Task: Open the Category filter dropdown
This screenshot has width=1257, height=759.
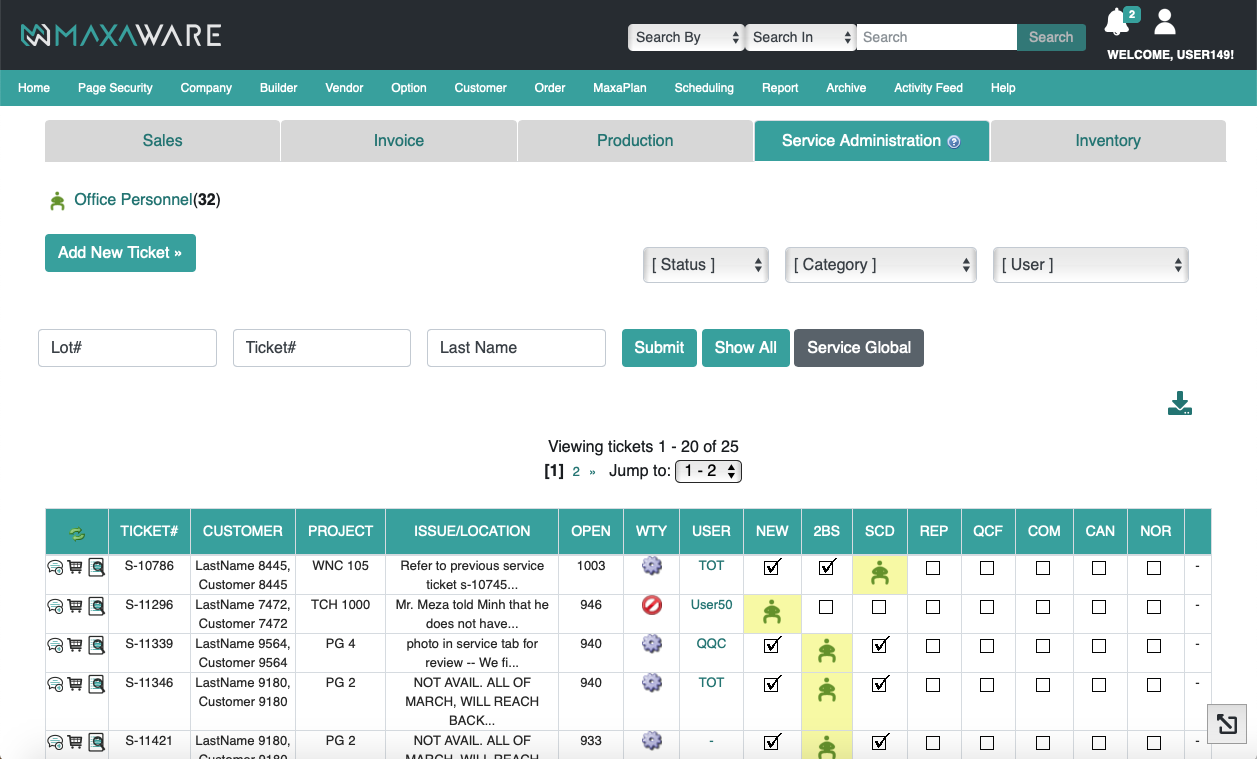Action: tap(881, 265)
